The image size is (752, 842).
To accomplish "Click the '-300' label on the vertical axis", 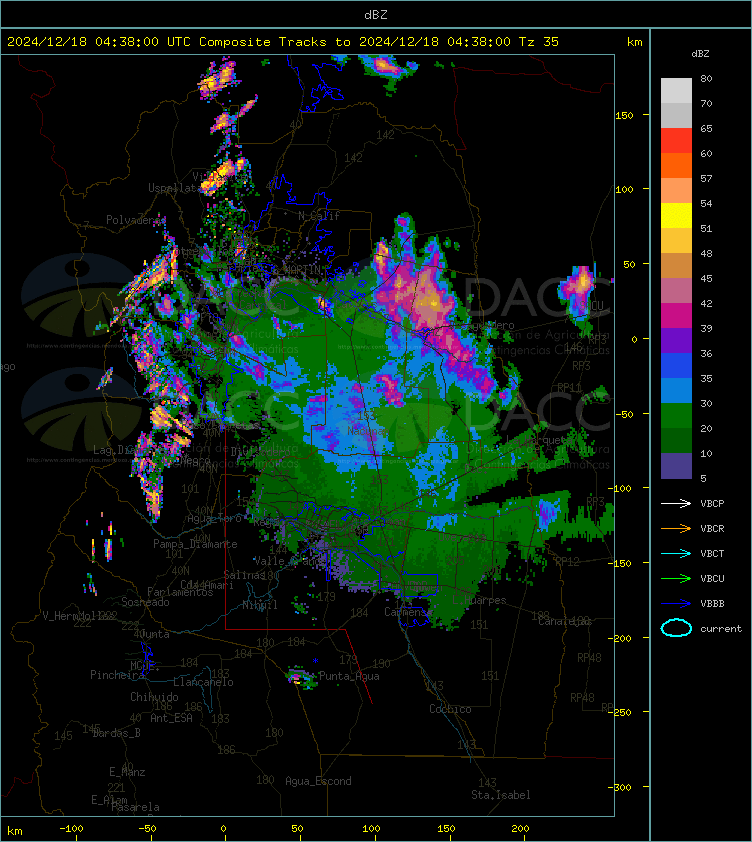I will pos(620,787).
